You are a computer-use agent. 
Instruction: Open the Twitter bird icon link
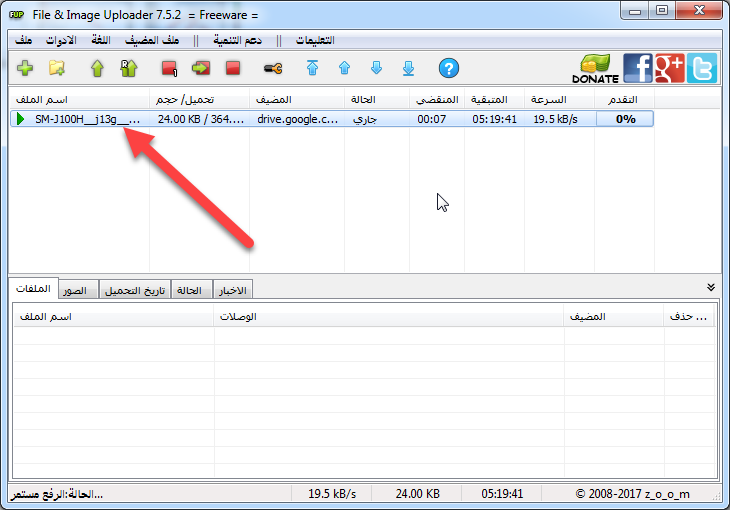(x=702, y=68)
